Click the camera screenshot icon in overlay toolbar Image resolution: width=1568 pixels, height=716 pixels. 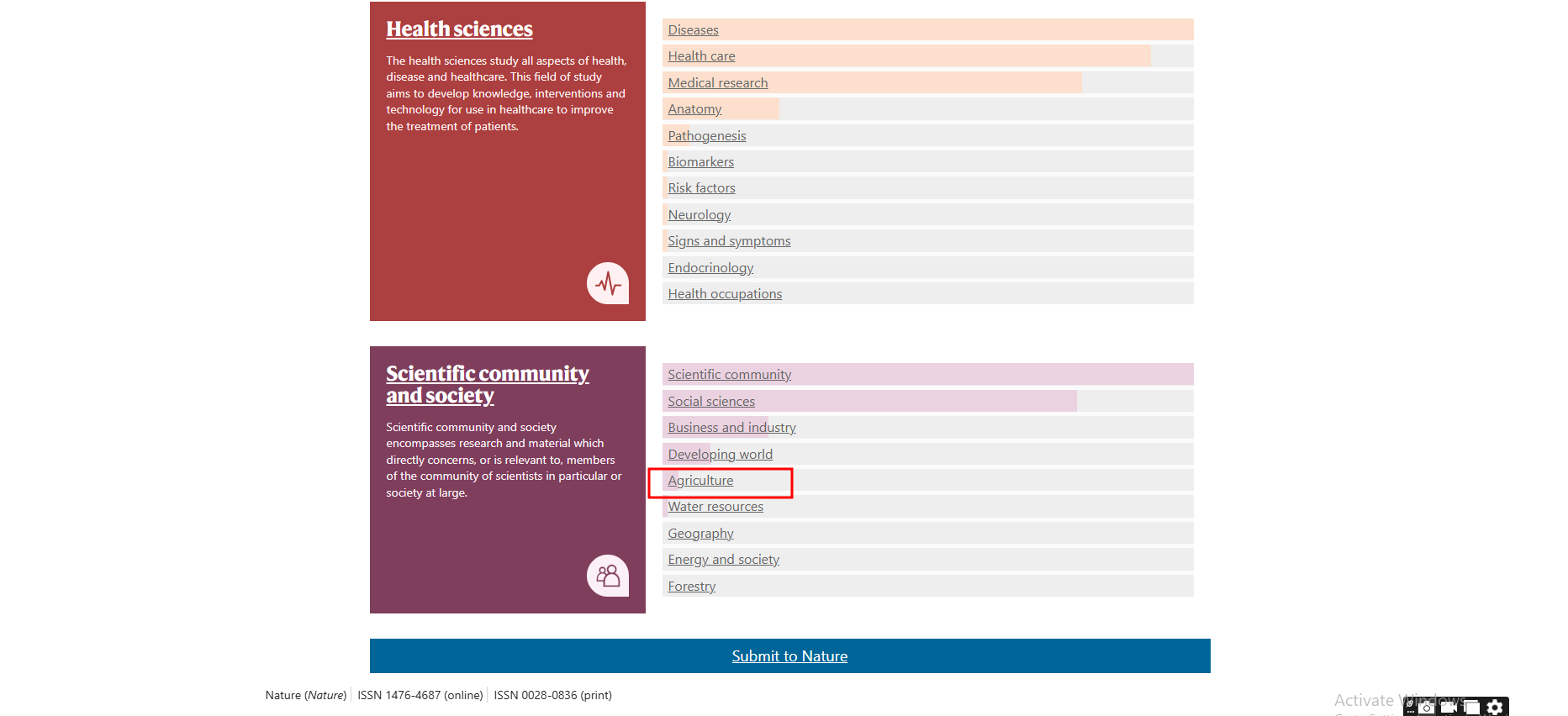(x=1426, y=708)
